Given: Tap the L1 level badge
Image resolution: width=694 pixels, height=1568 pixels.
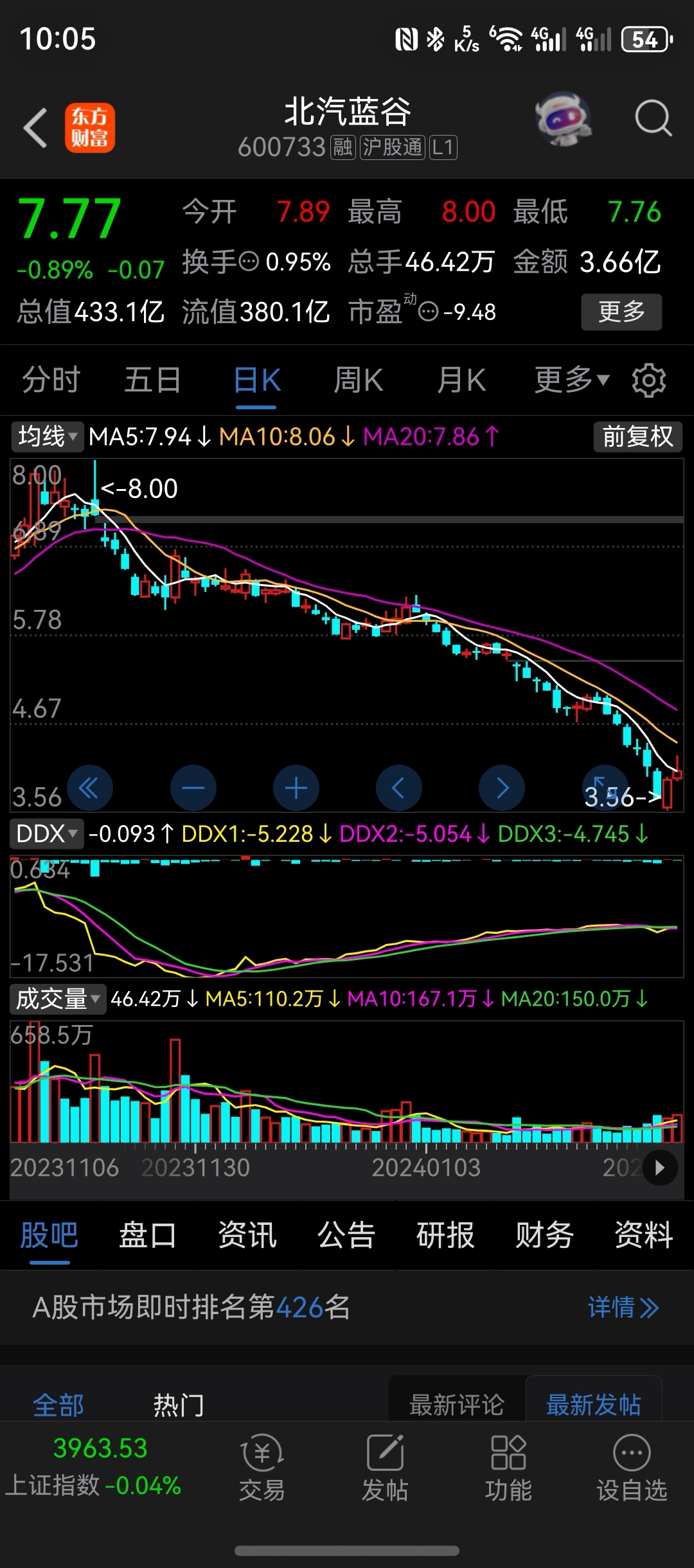Looking at the screenshot, I should (x=443, y=147).
